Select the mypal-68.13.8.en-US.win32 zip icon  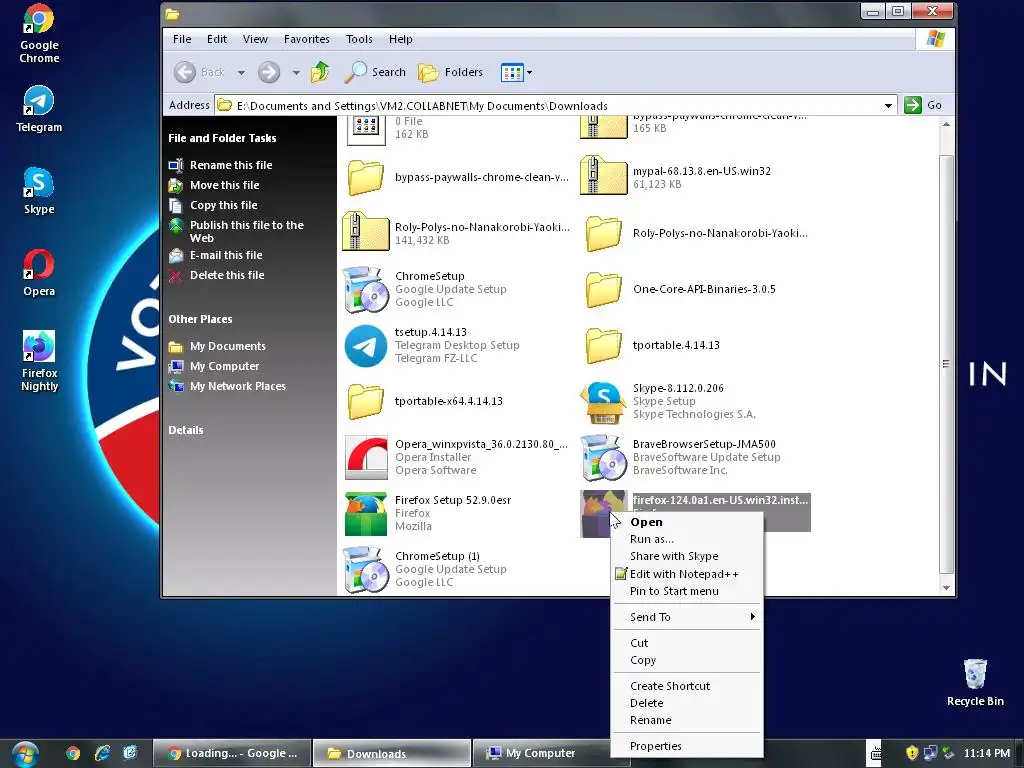point(603,176)
